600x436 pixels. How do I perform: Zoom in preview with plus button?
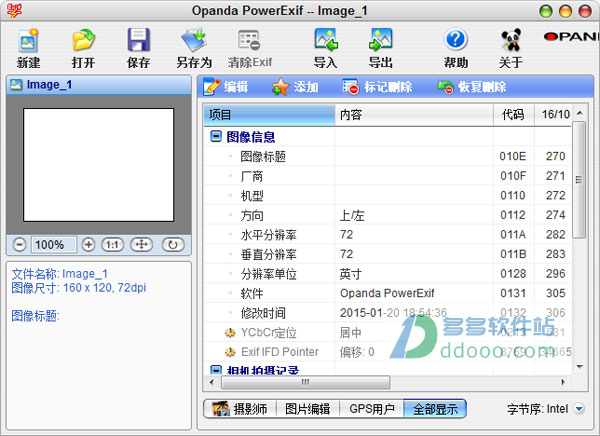[x=88, y=244]
